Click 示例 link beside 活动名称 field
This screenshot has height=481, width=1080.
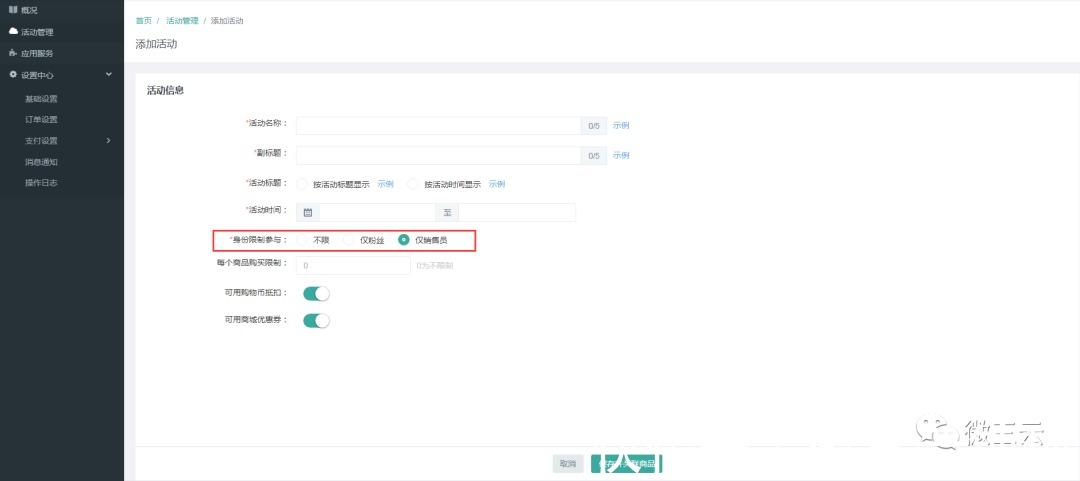point(621,125)
